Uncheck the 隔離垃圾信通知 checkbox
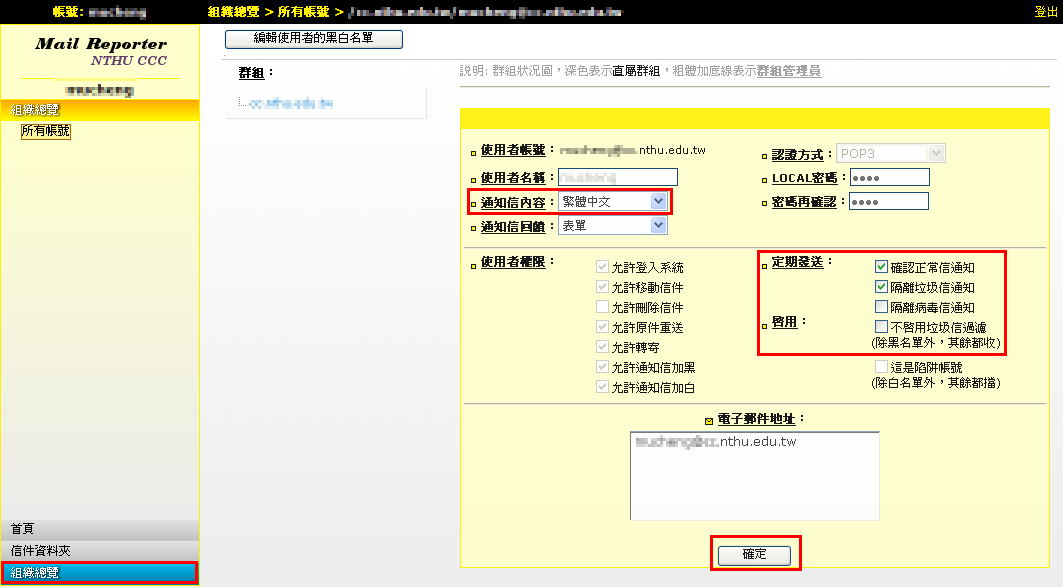1063x587 pixels. 881,287
